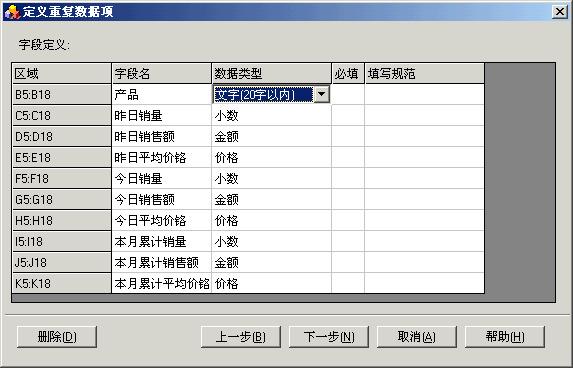Select row header K5:K18
The image size is (573, 368).
tap(62, 283)
